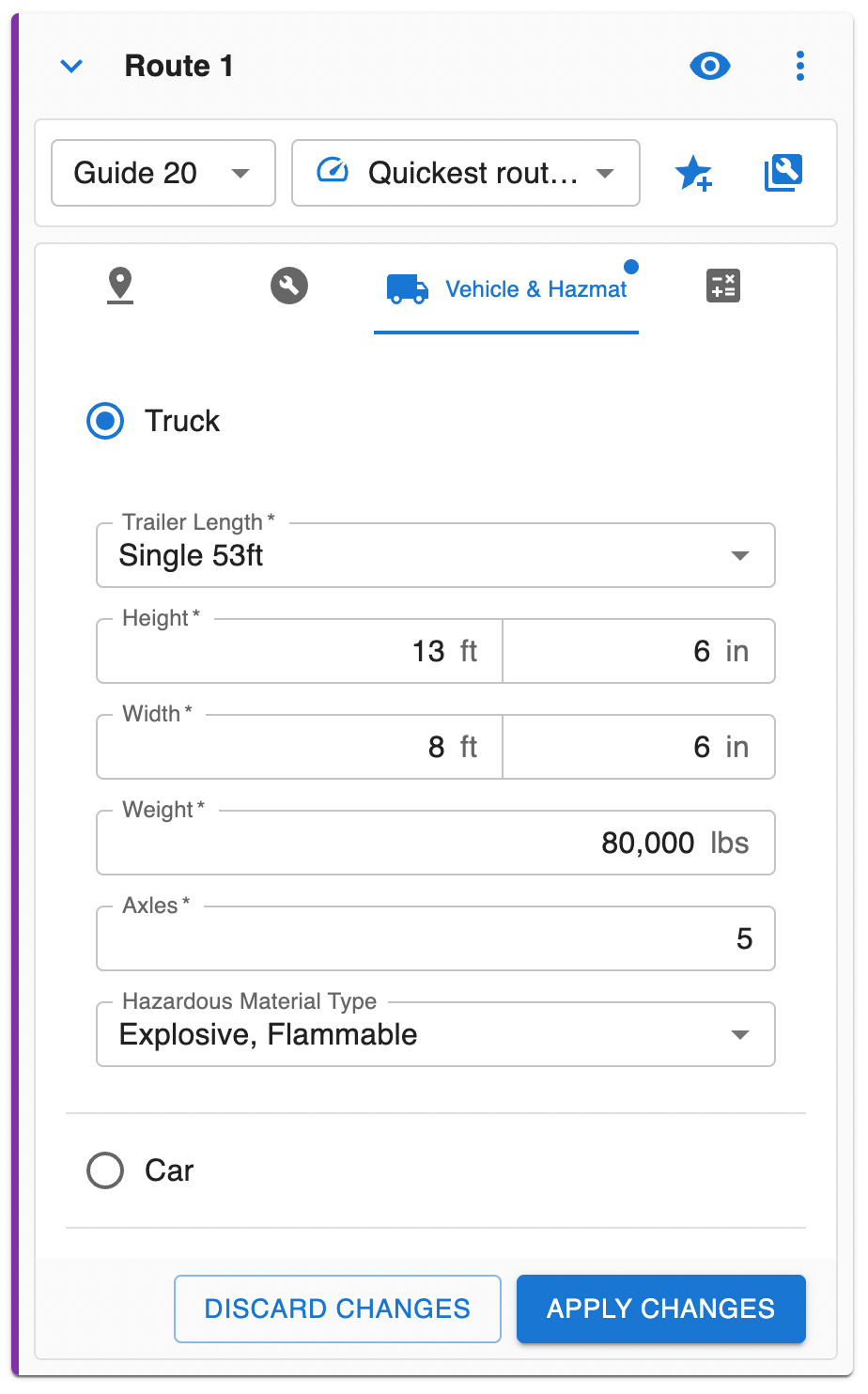Open the Route 1 overflow menu
The width and height of the screenshot is (868, 1394).
pyautogui.click(x=799, y=66)
